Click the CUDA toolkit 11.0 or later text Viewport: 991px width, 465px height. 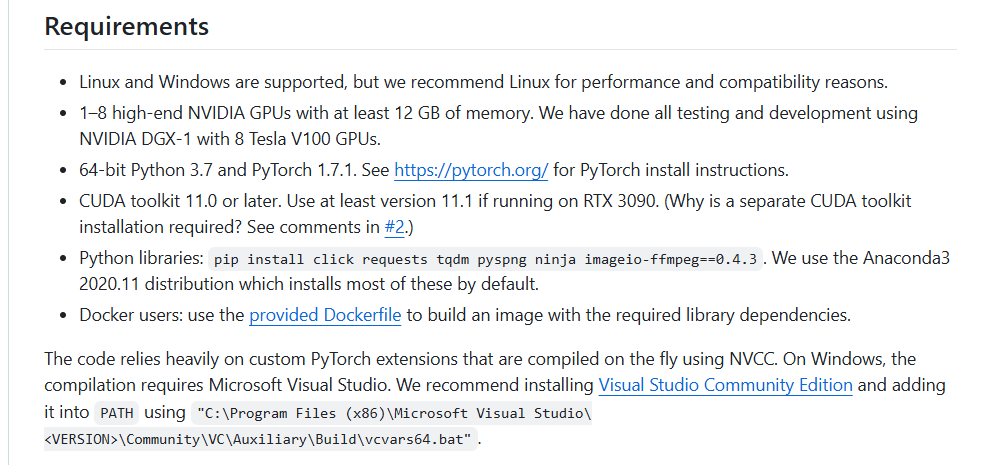(180, 201)
